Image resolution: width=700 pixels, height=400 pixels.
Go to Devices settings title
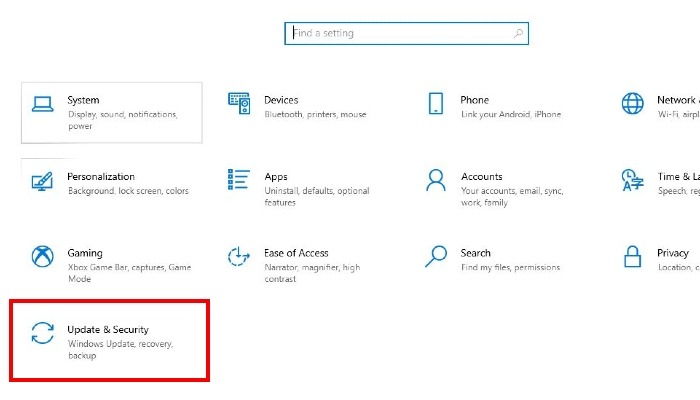[x=281, y=100]
